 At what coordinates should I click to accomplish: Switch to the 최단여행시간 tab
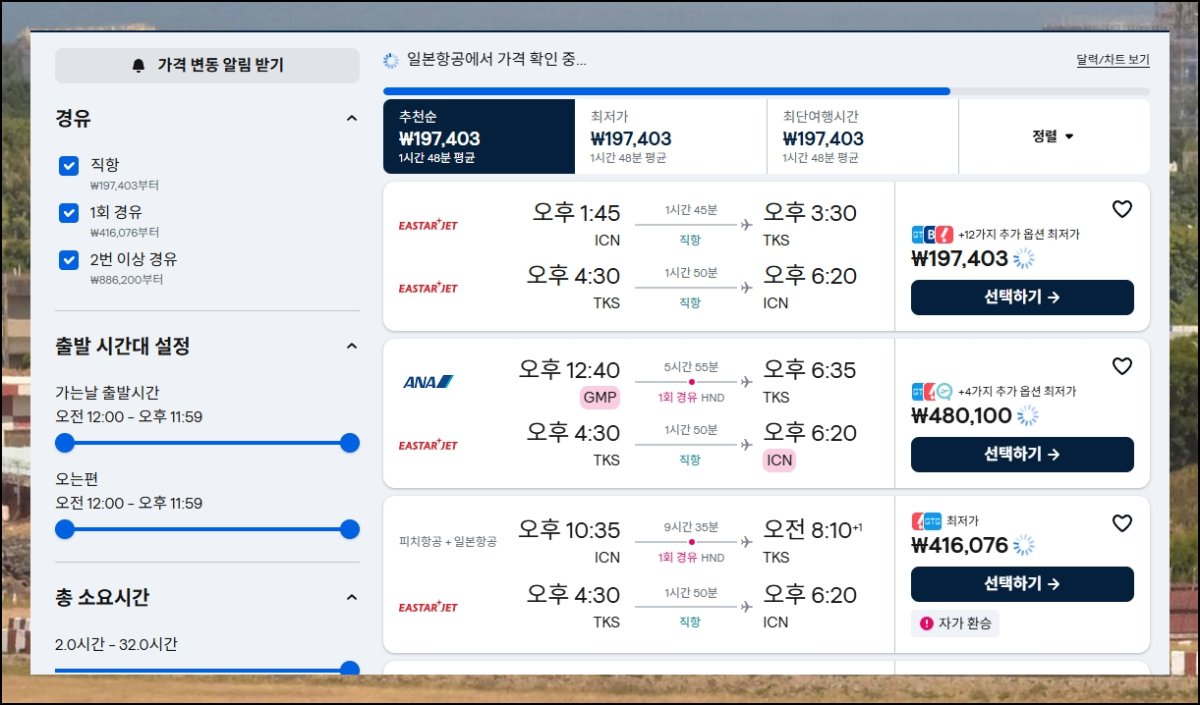click(x=863, y=136)
